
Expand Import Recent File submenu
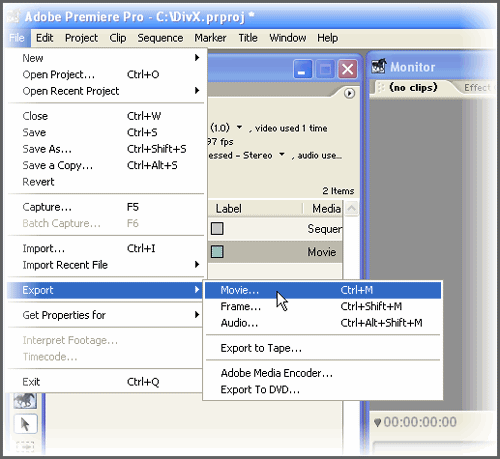[x=106, y=265]
